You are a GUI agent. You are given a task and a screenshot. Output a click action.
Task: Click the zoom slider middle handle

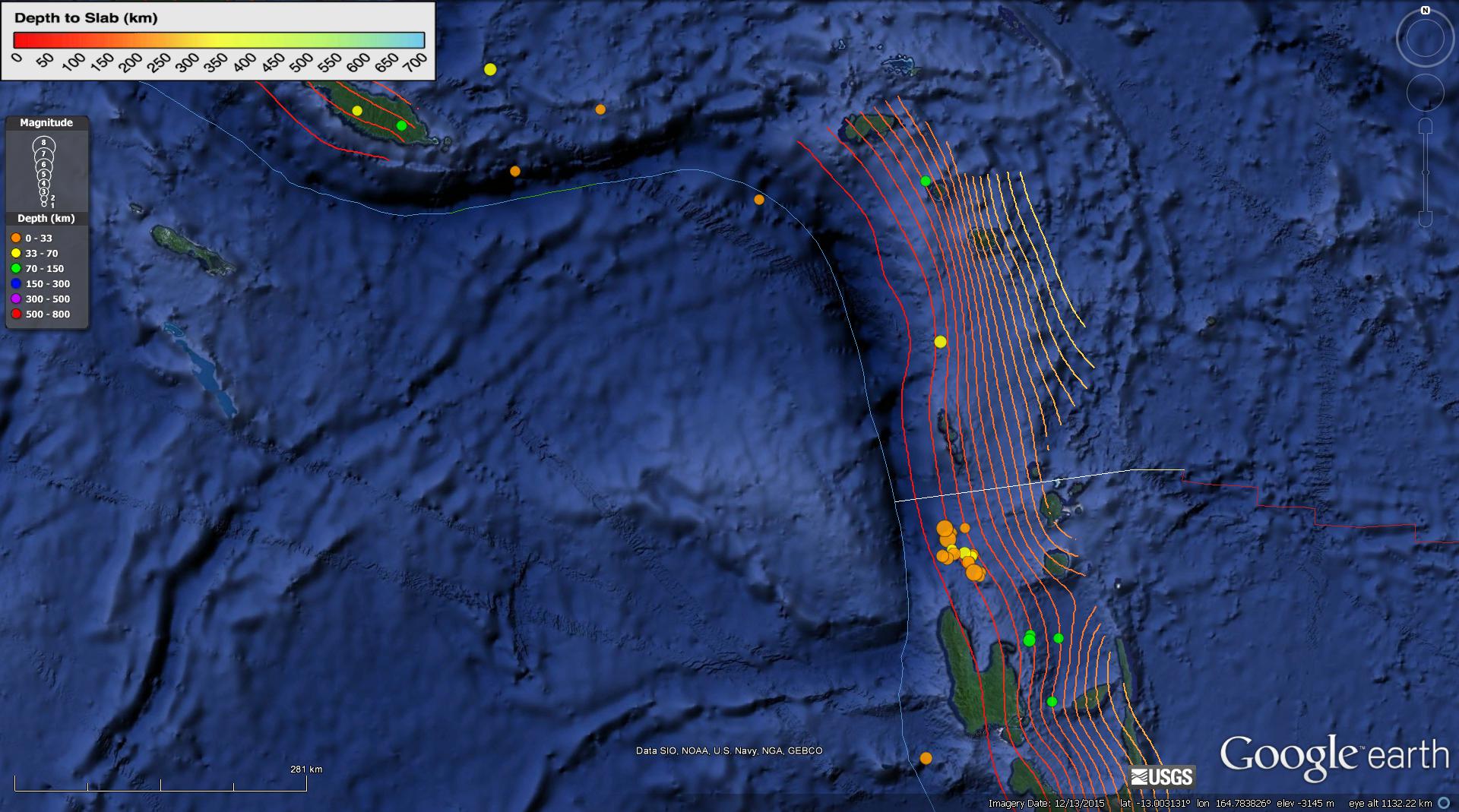(1426, 173)
